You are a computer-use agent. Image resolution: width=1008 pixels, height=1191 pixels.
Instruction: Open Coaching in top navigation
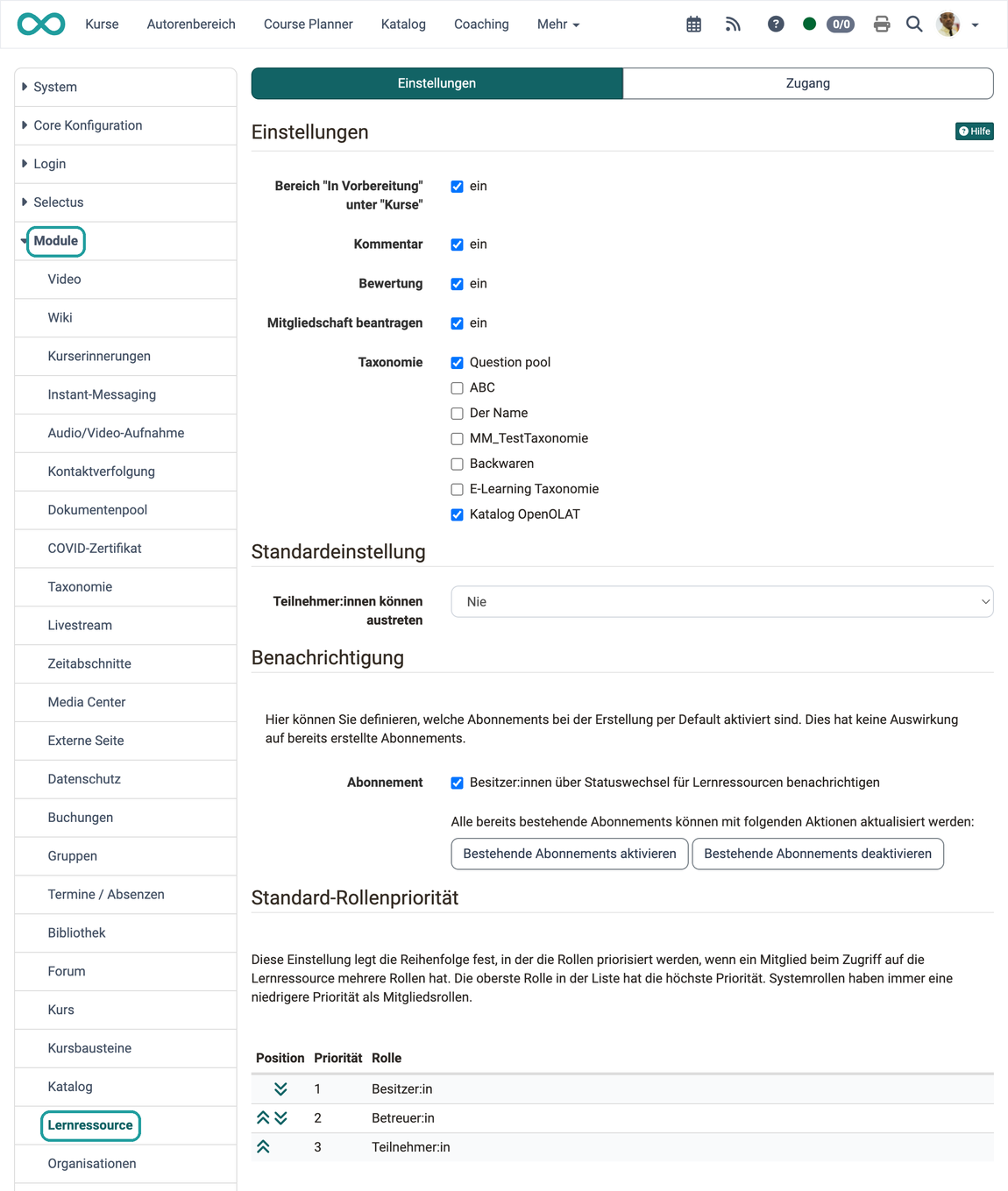pos(481,25)
